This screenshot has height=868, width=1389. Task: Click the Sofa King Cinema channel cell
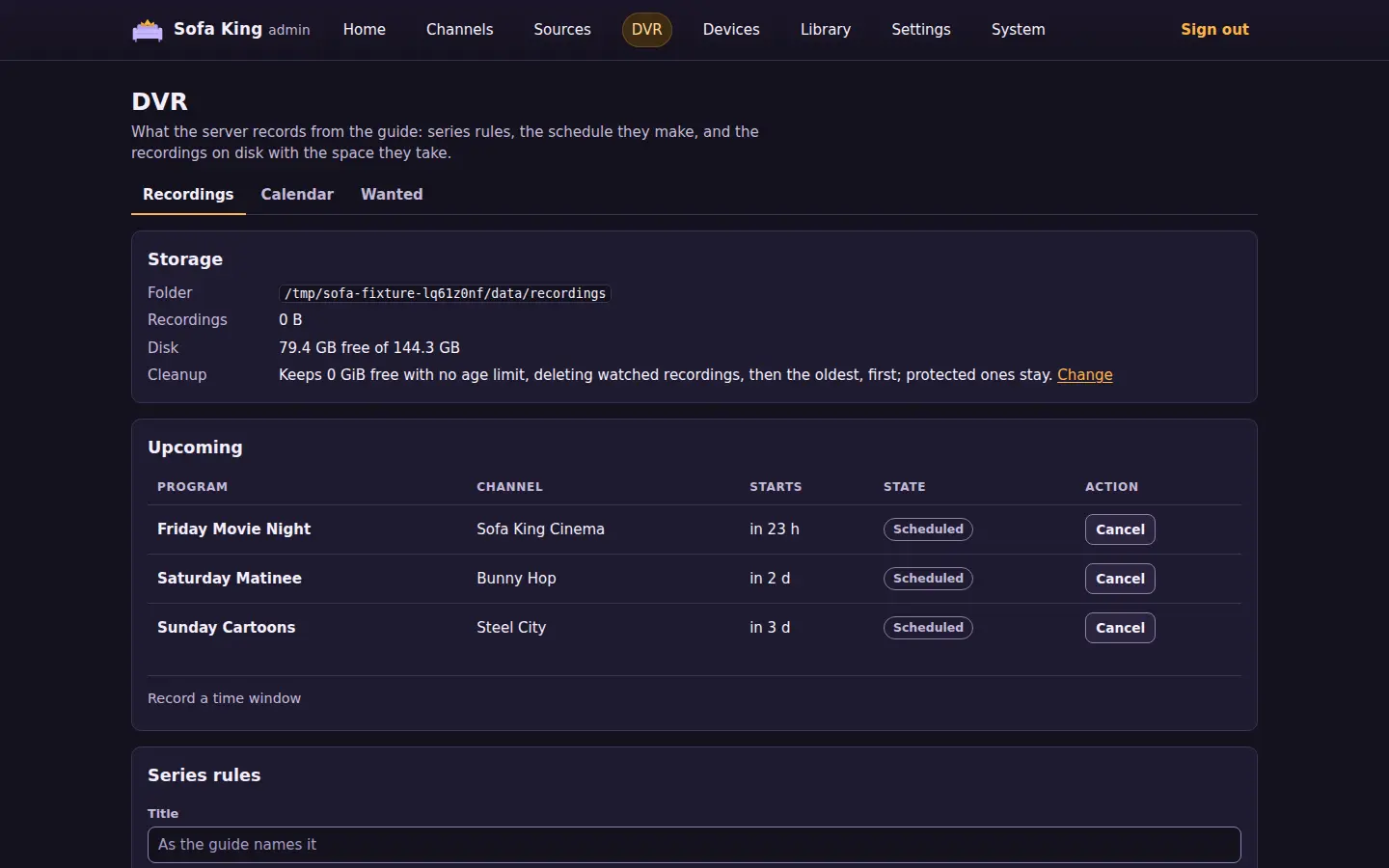tap(540, 529)
